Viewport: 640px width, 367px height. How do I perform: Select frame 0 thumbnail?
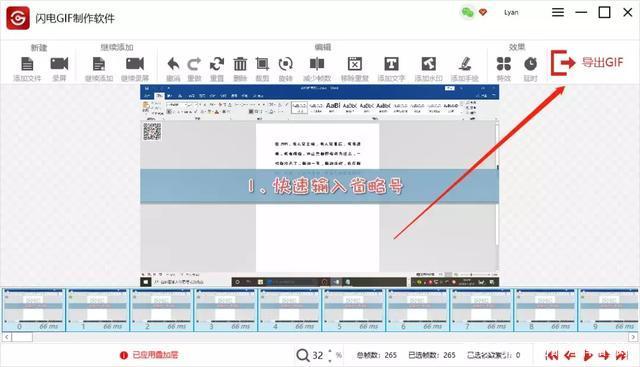point(34,310)
